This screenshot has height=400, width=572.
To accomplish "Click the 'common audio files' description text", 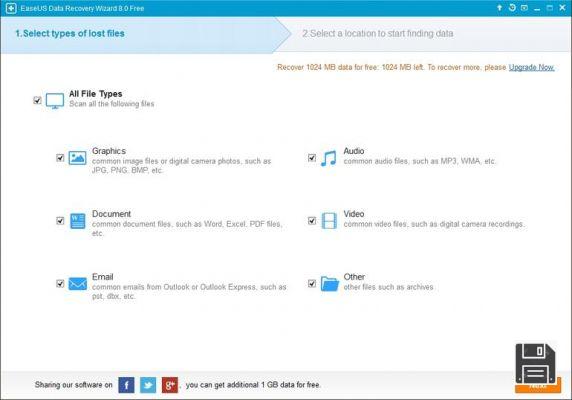I will pos(420,161).
